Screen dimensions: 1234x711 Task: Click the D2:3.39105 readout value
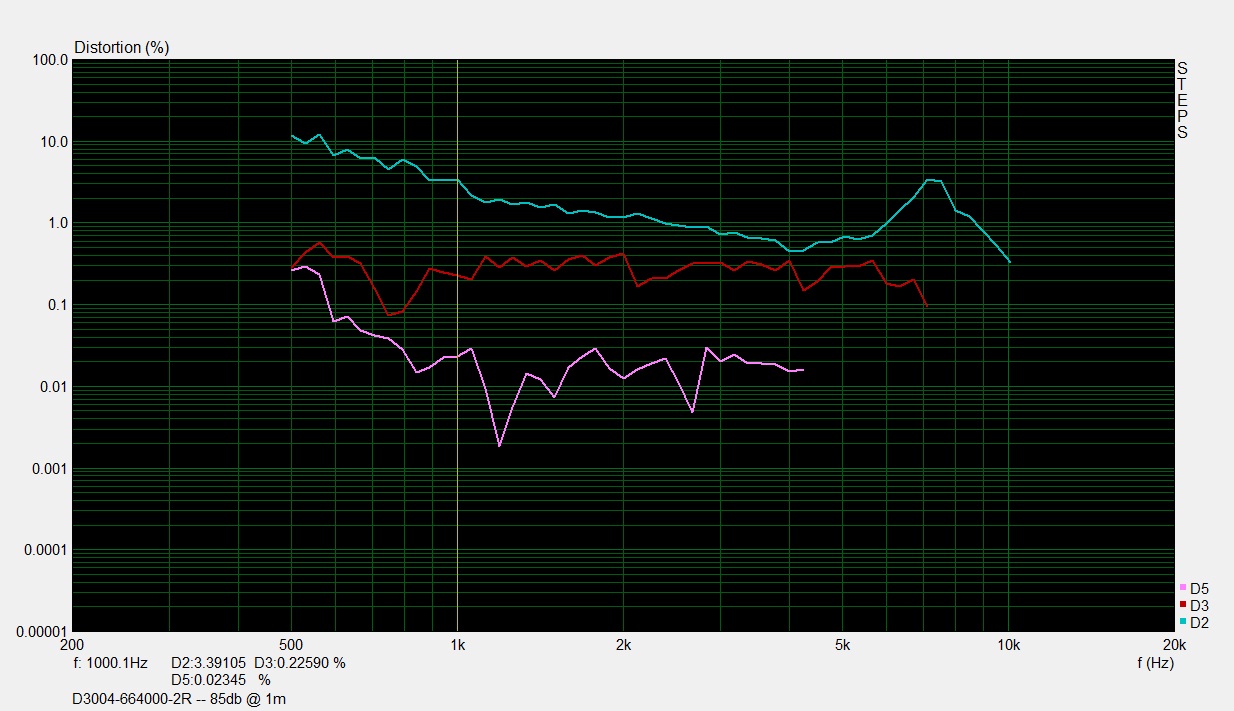208,663
